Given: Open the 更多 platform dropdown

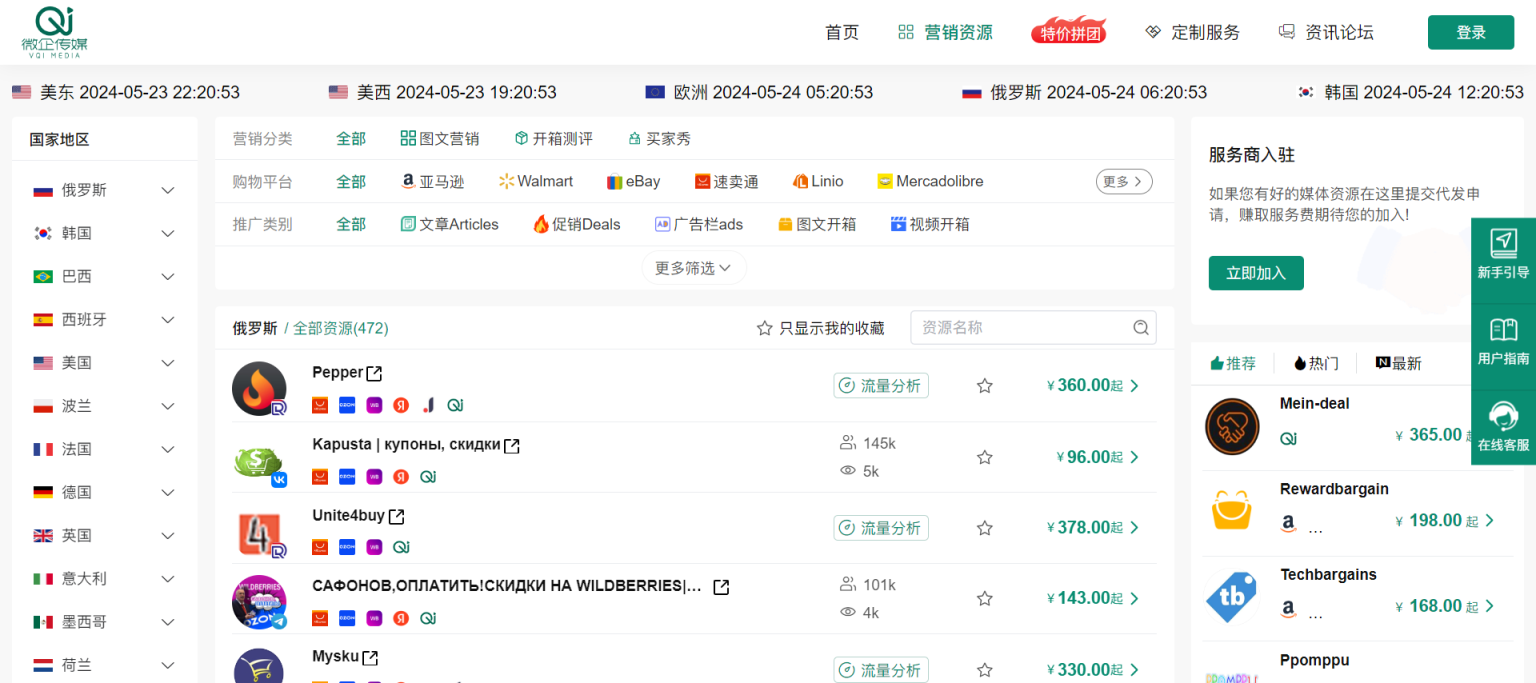Looking at the screenshot, I should (x=1122, y=181).
